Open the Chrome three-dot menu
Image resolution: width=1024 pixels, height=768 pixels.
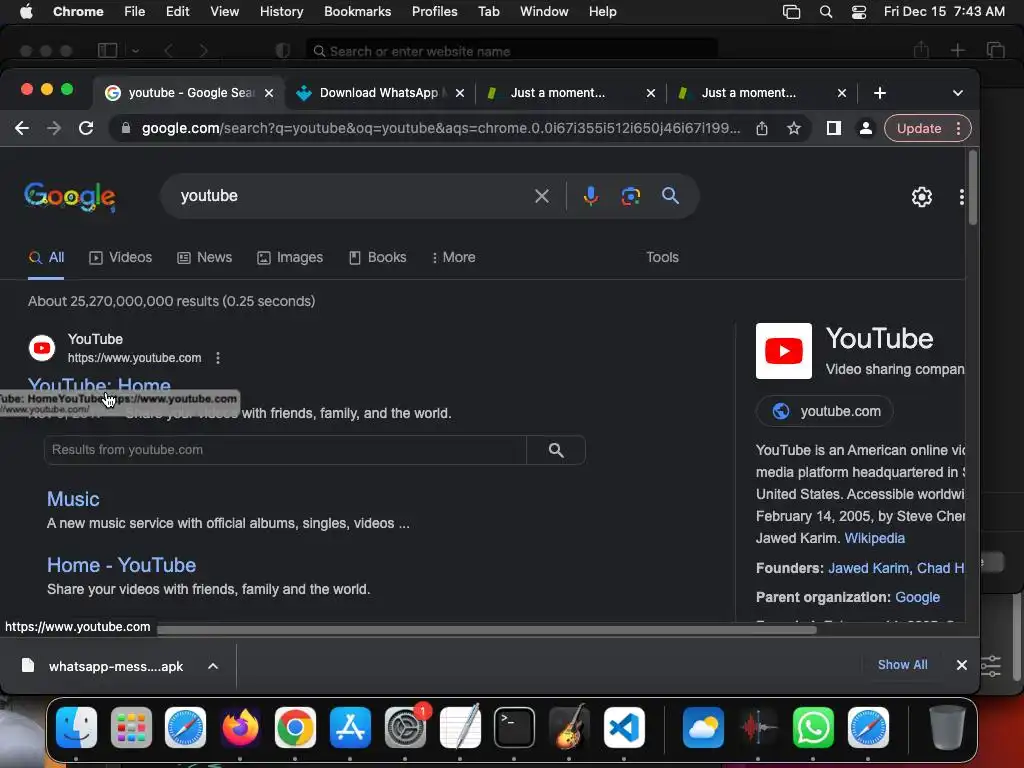point(958,128)
